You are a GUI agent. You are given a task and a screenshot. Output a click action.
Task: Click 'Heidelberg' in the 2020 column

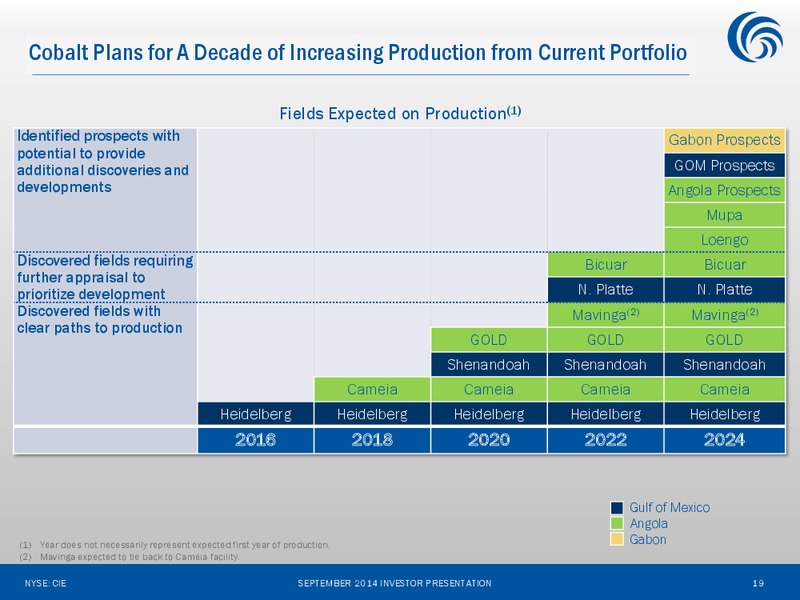point(489,414)
